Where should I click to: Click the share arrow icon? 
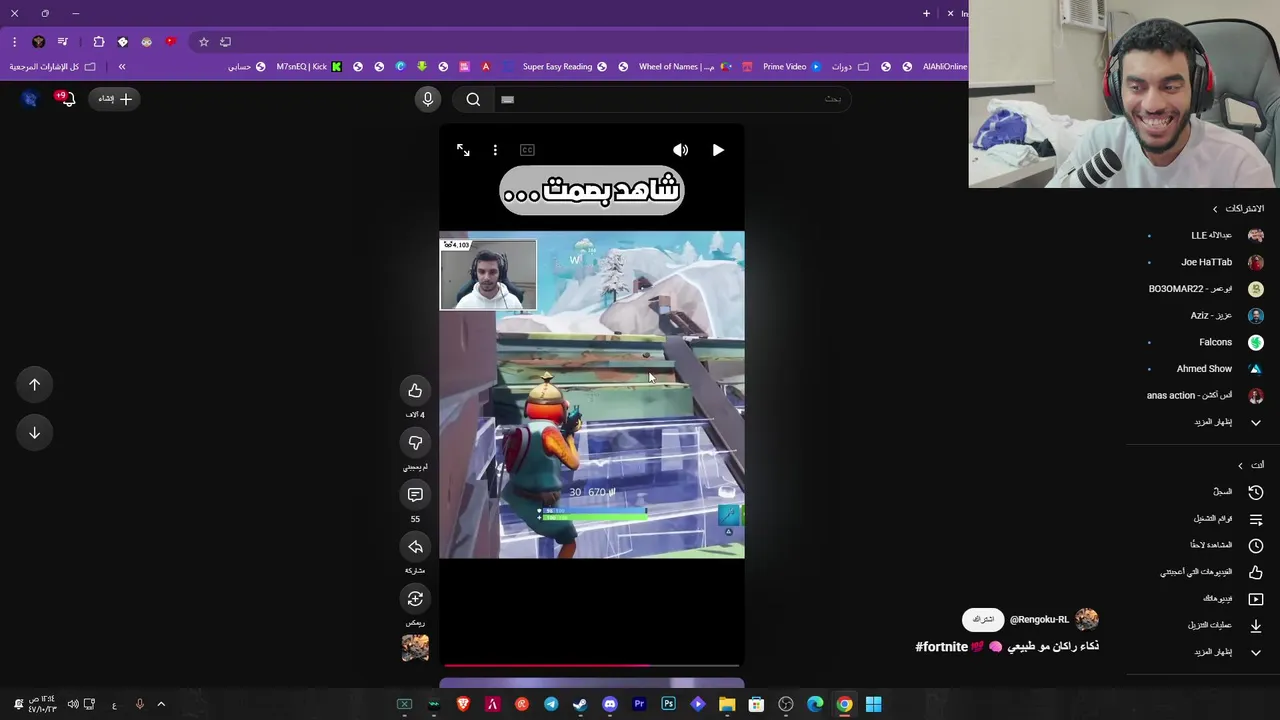(415, 547)
